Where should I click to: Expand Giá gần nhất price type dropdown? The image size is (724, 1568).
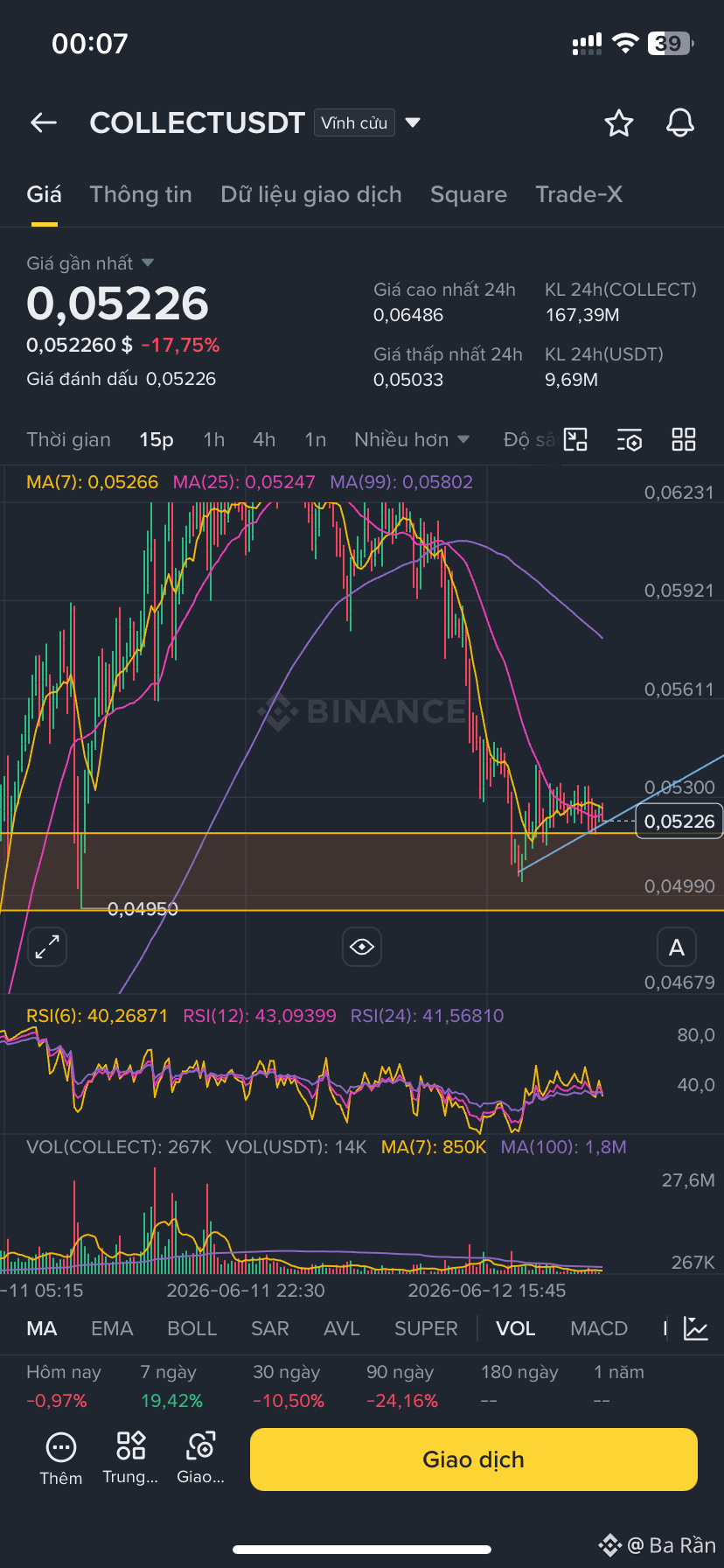pyautogui.click(x=148, y=262)
